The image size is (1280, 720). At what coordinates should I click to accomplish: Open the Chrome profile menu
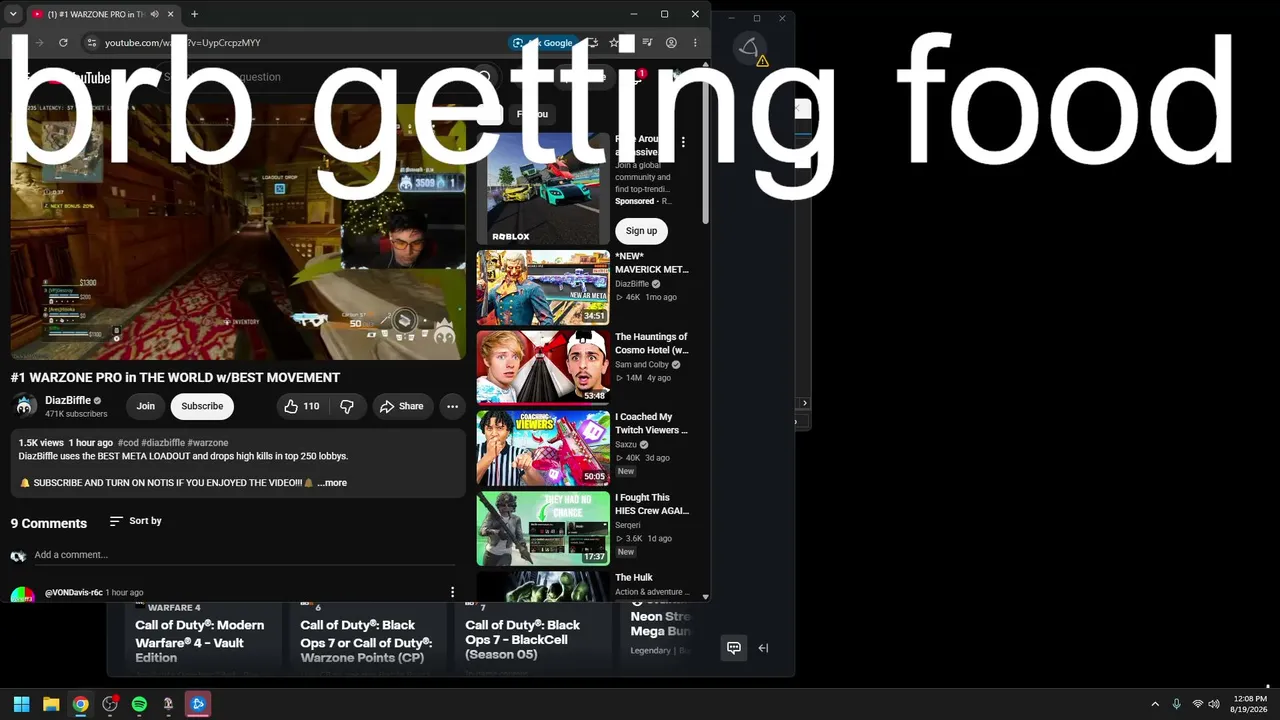671,43
